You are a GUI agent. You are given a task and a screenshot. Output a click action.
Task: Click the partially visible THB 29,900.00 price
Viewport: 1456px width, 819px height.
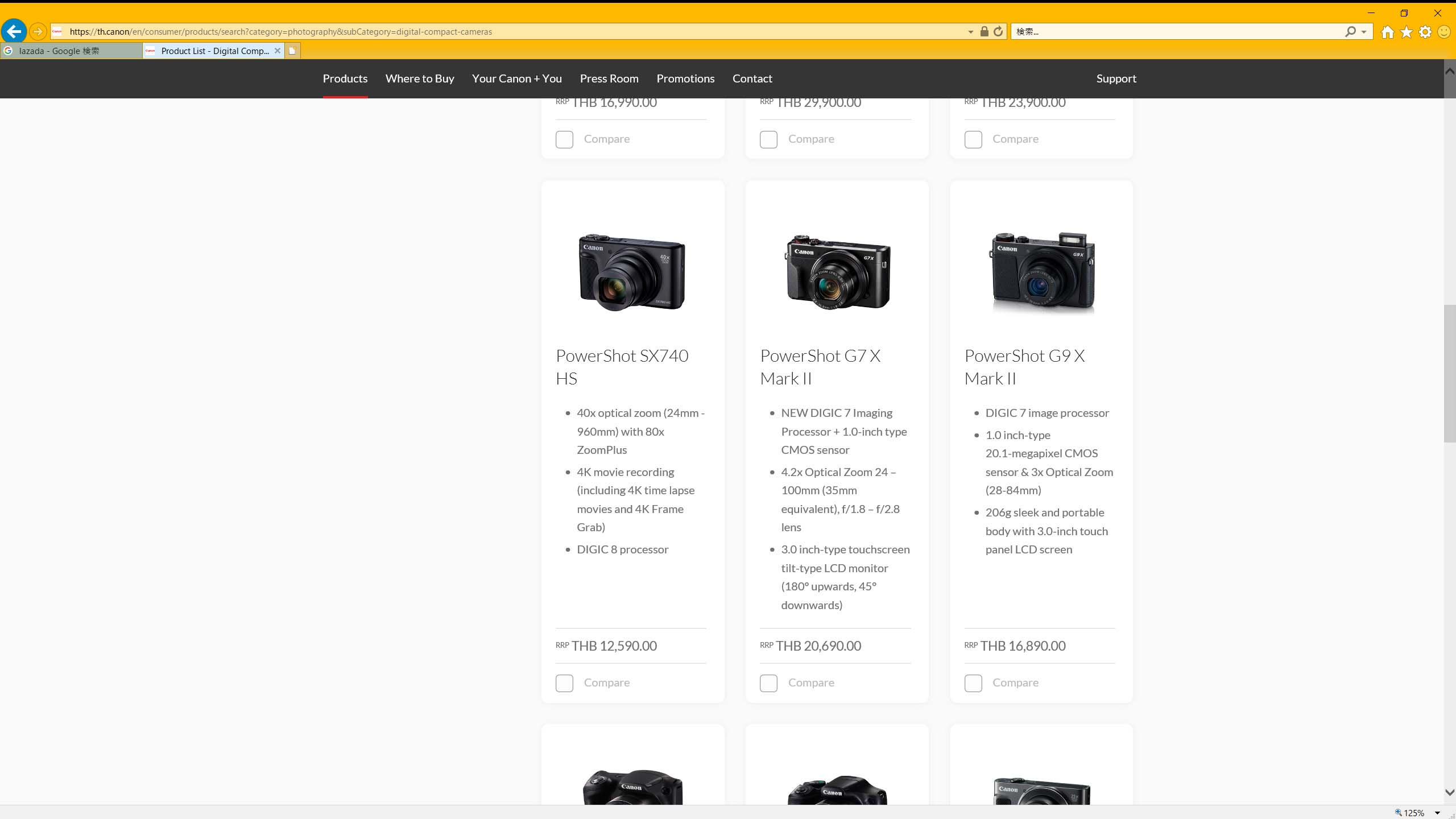point(818,103)
